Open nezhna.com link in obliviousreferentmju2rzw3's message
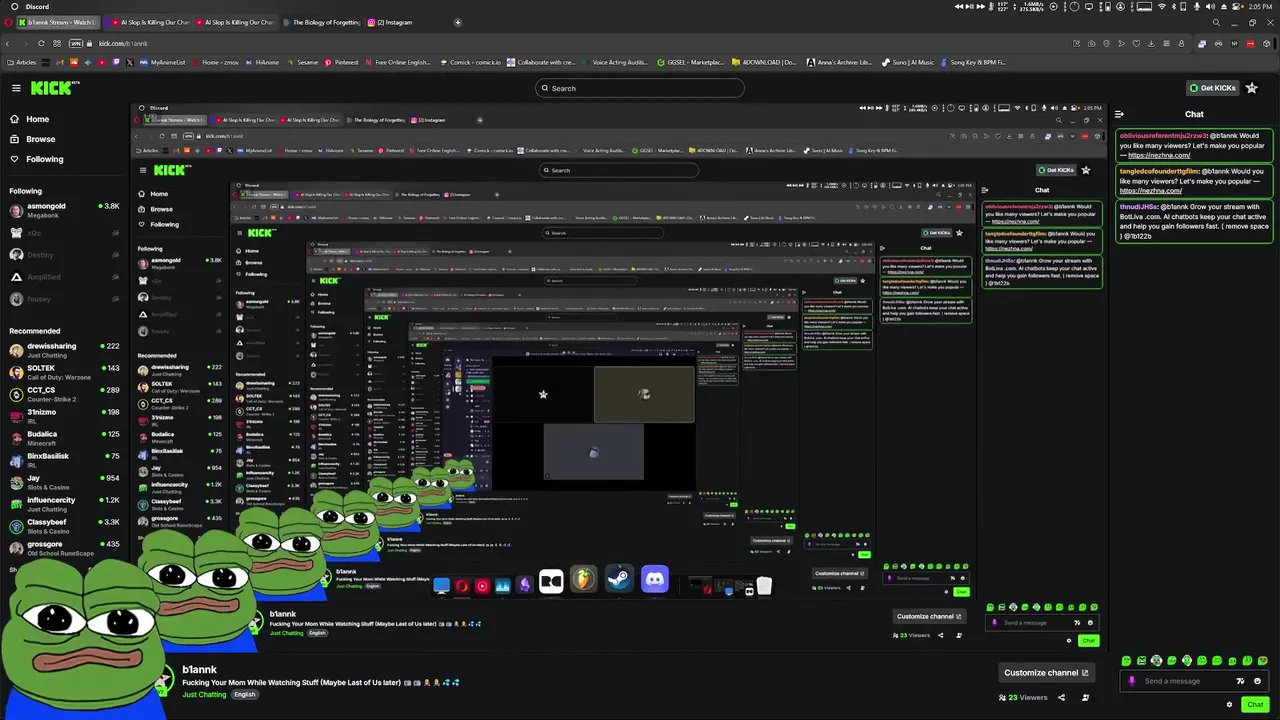Screen dimensions: 1280x720 point(1159,155)
